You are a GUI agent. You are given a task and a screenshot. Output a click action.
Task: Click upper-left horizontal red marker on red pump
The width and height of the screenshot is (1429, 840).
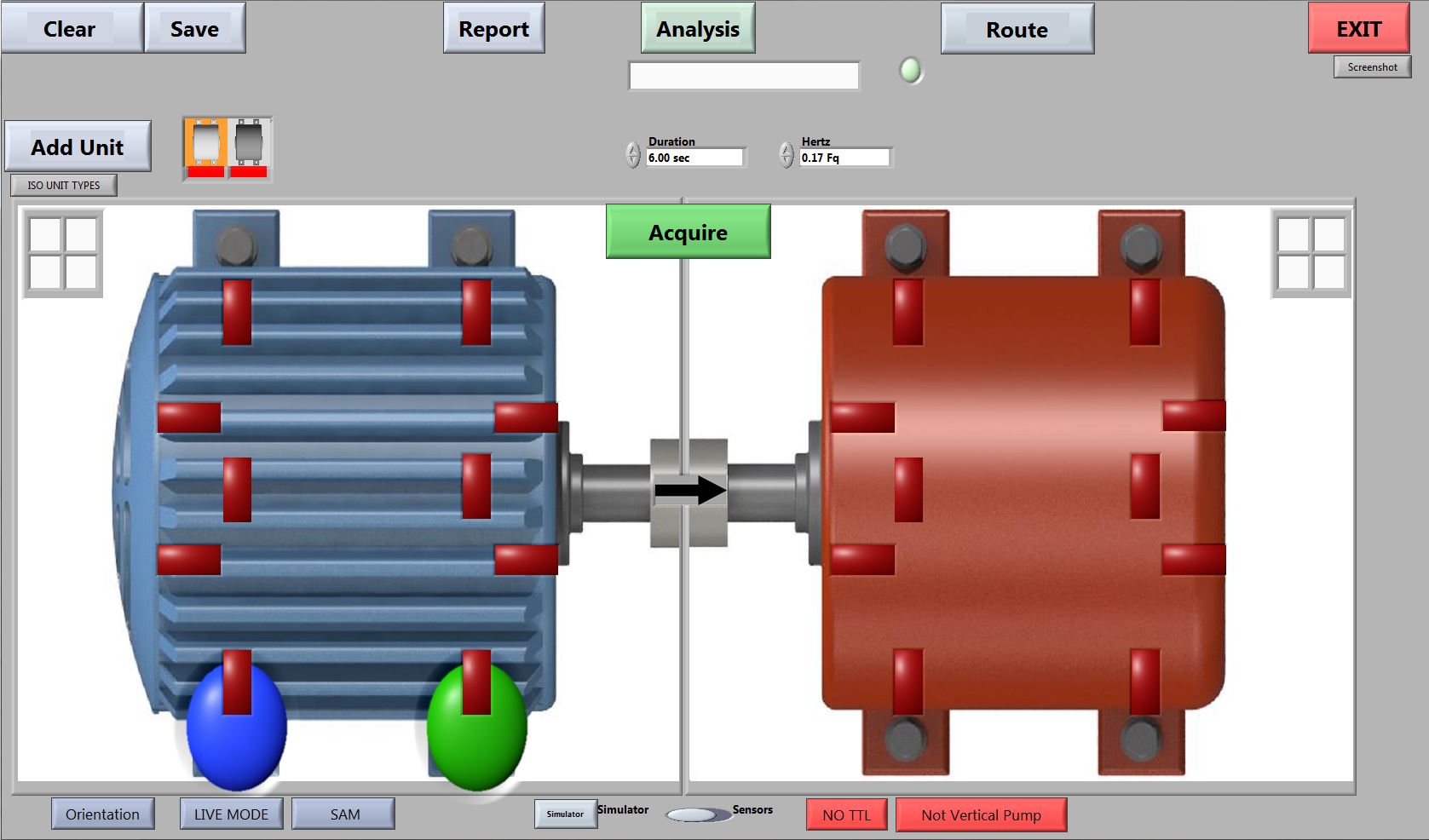click(863, 417)
